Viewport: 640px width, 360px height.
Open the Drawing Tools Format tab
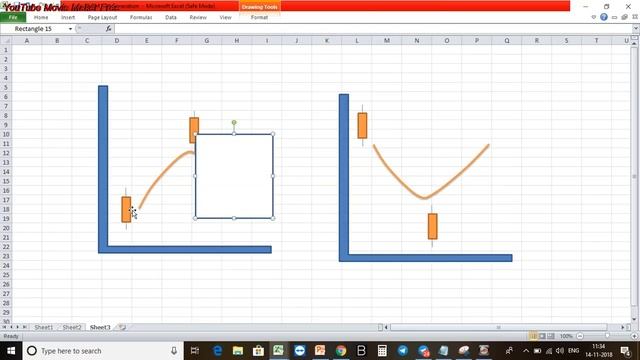click(259, 17)
